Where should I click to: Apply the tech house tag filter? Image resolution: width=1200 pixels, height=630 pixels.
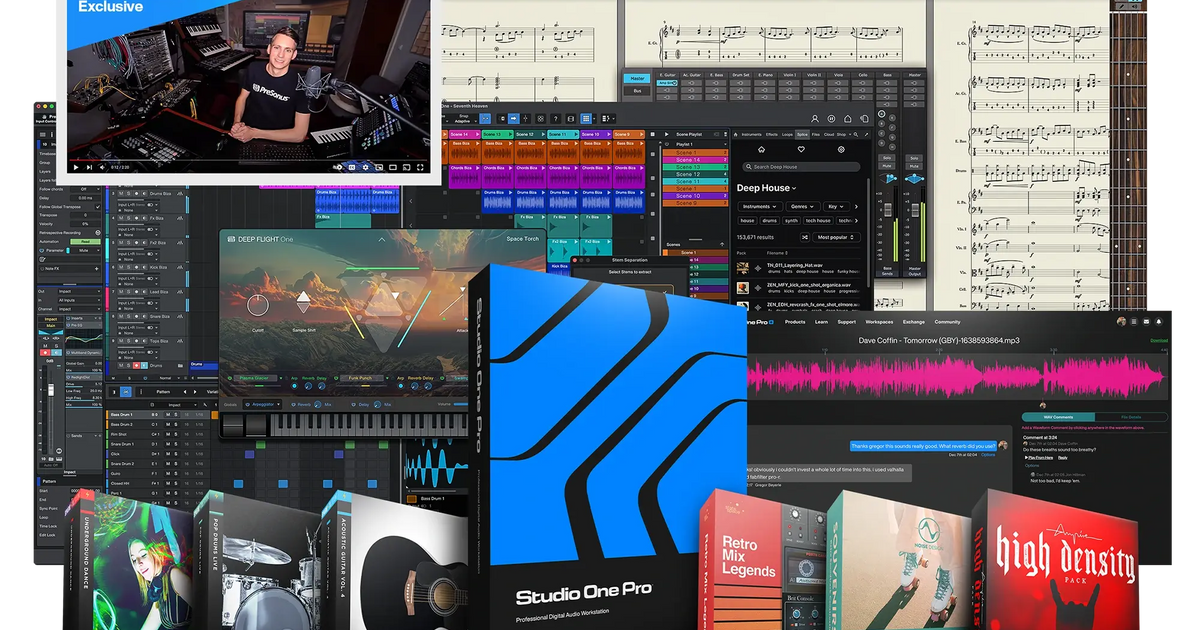(818, 220)
